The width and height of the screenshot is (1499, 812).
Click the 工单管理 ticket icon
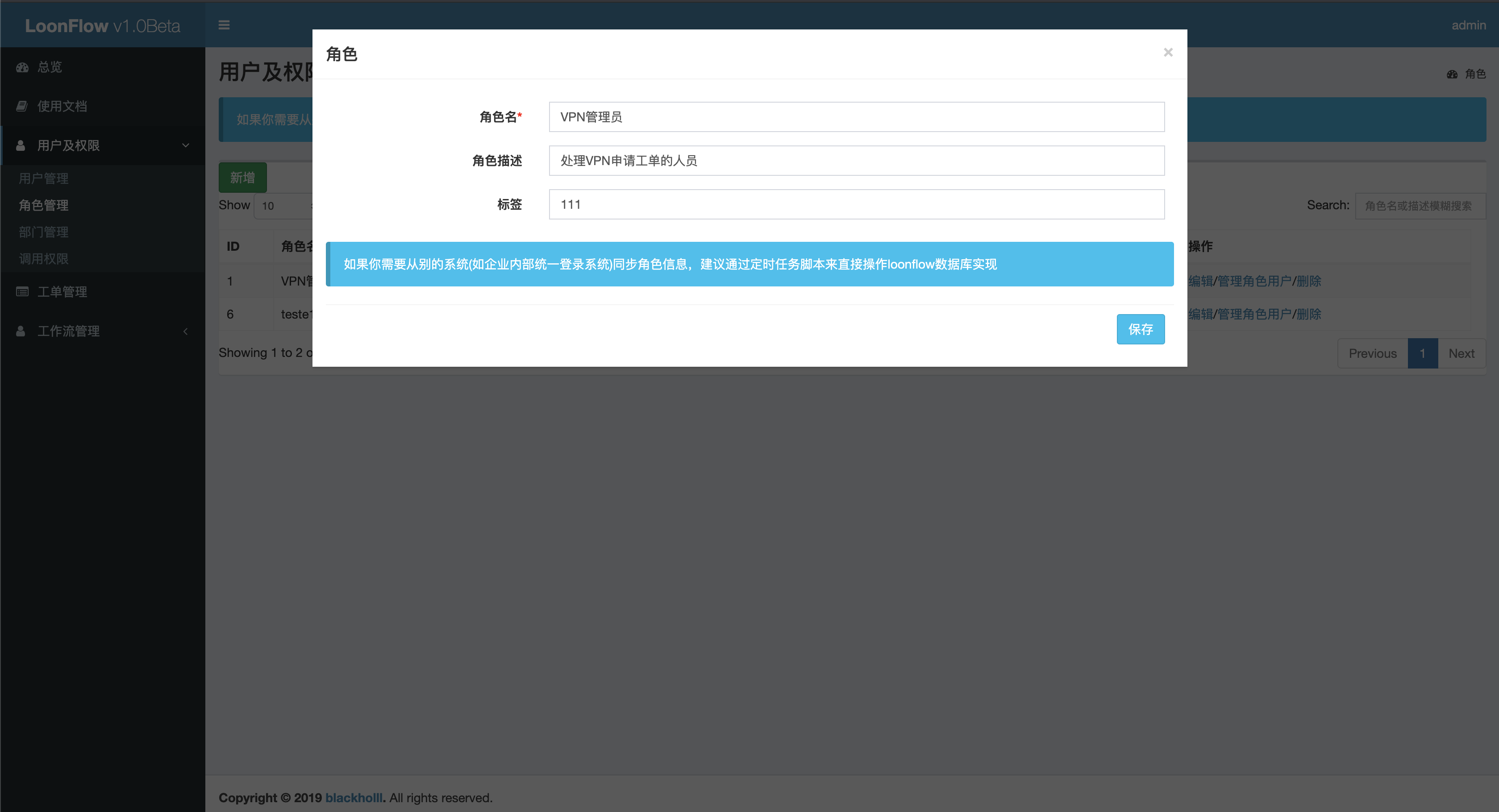(22, 292)
